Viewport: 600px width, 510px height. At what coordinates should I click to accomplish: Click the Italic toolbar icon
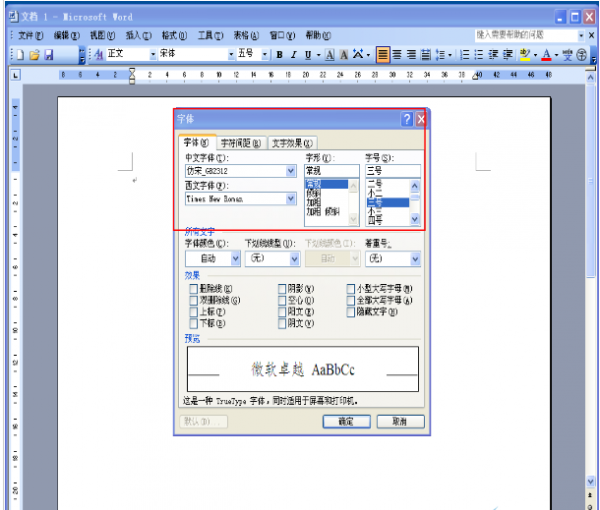294,54
